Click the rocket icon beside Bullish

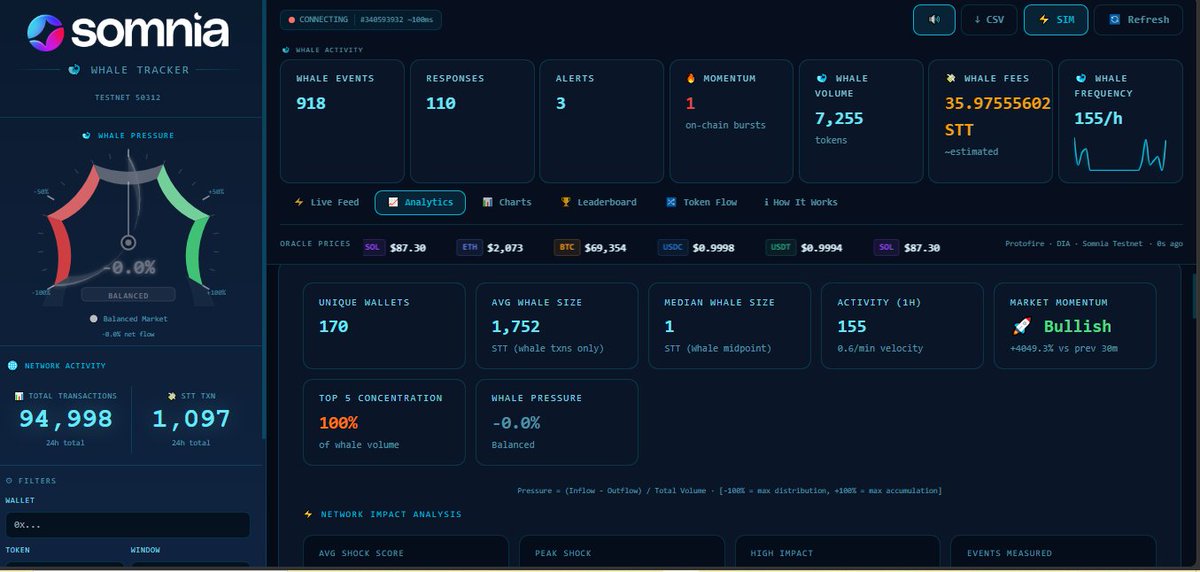click(1020, 327)
